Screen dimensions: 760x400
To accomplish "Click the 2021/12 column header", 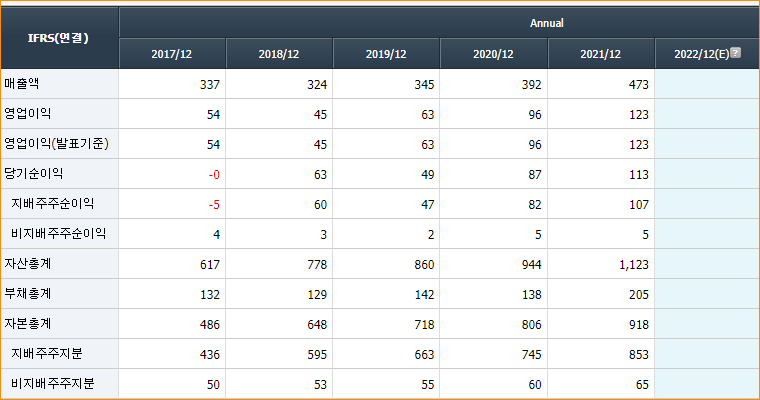I will pyautogui.click(x=601, y=54).
